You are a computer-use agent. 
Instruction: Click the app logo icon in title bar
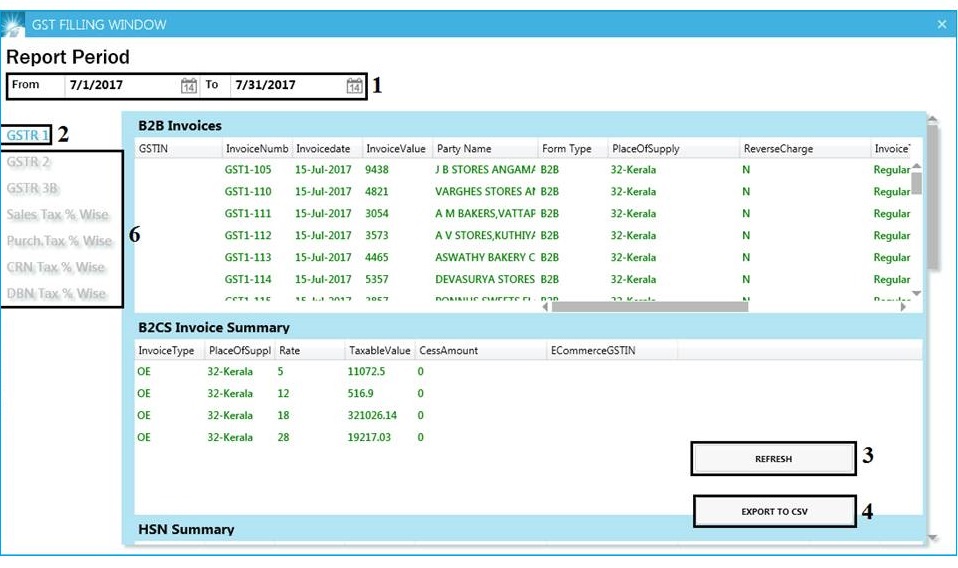[12, 24]
